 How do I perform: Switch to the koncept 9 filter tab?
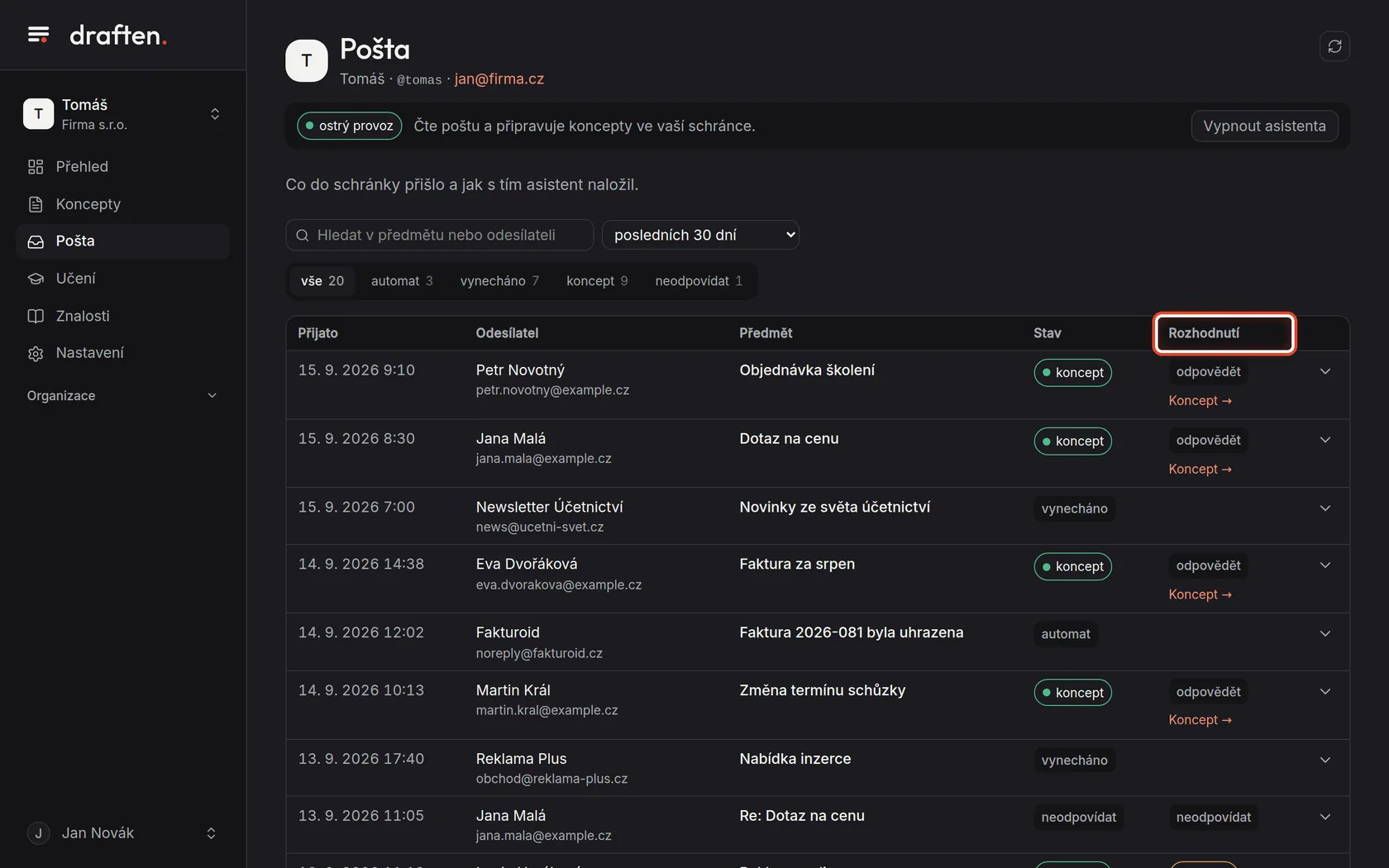[x=597, y=281]
